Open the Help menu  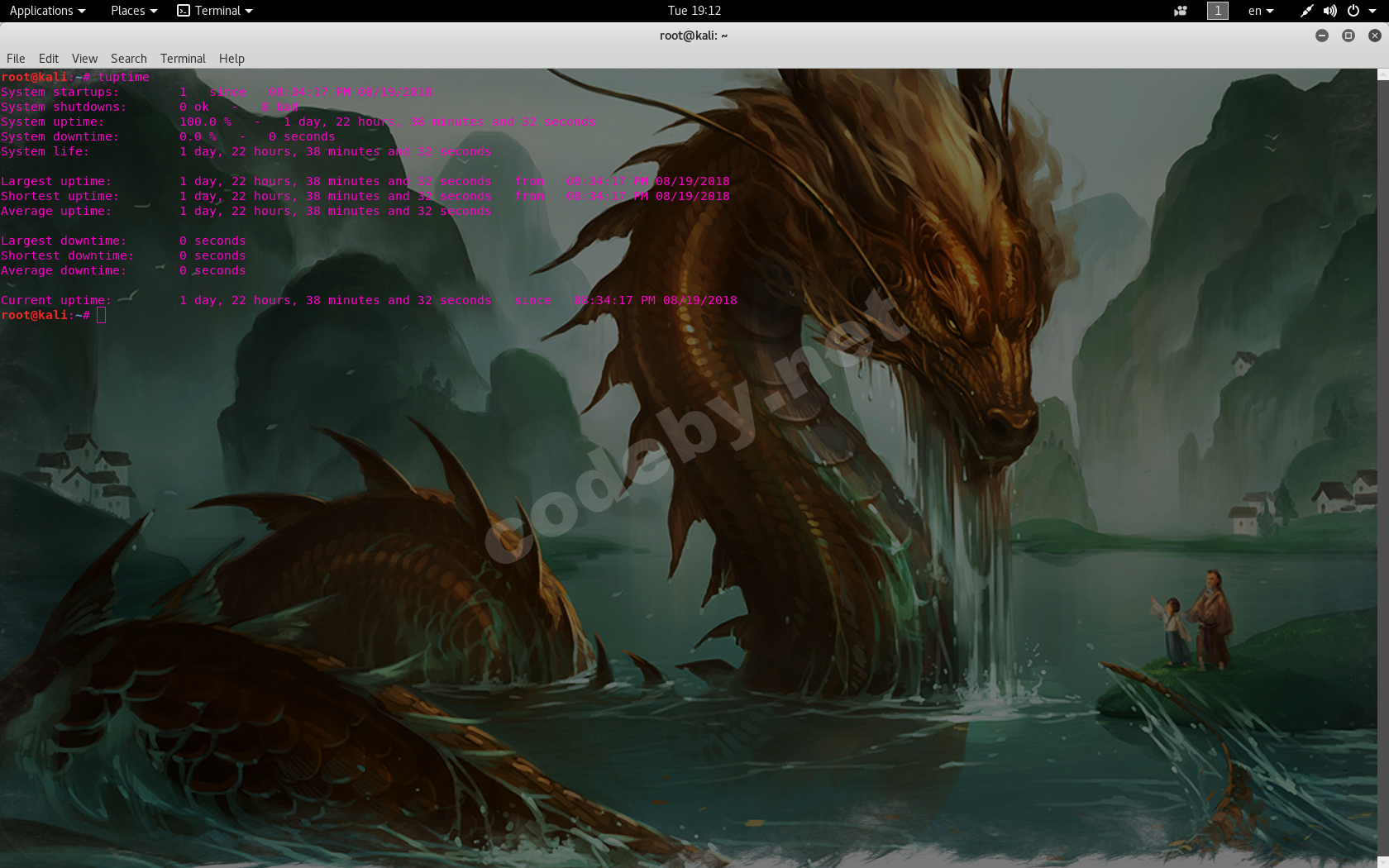231,59
